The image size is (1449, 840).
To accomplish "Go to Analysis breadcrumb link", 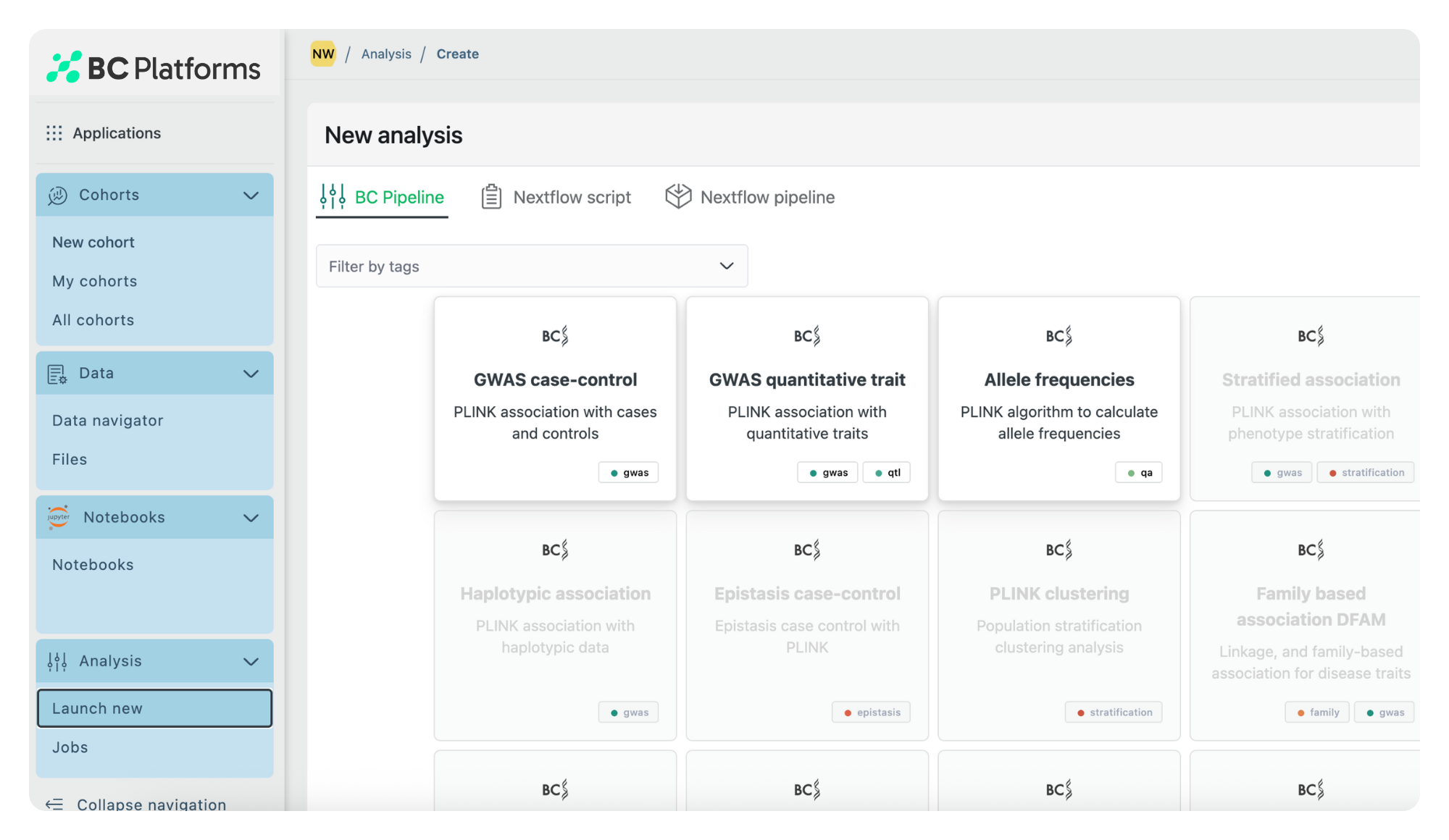I will (x=386, y=54).
